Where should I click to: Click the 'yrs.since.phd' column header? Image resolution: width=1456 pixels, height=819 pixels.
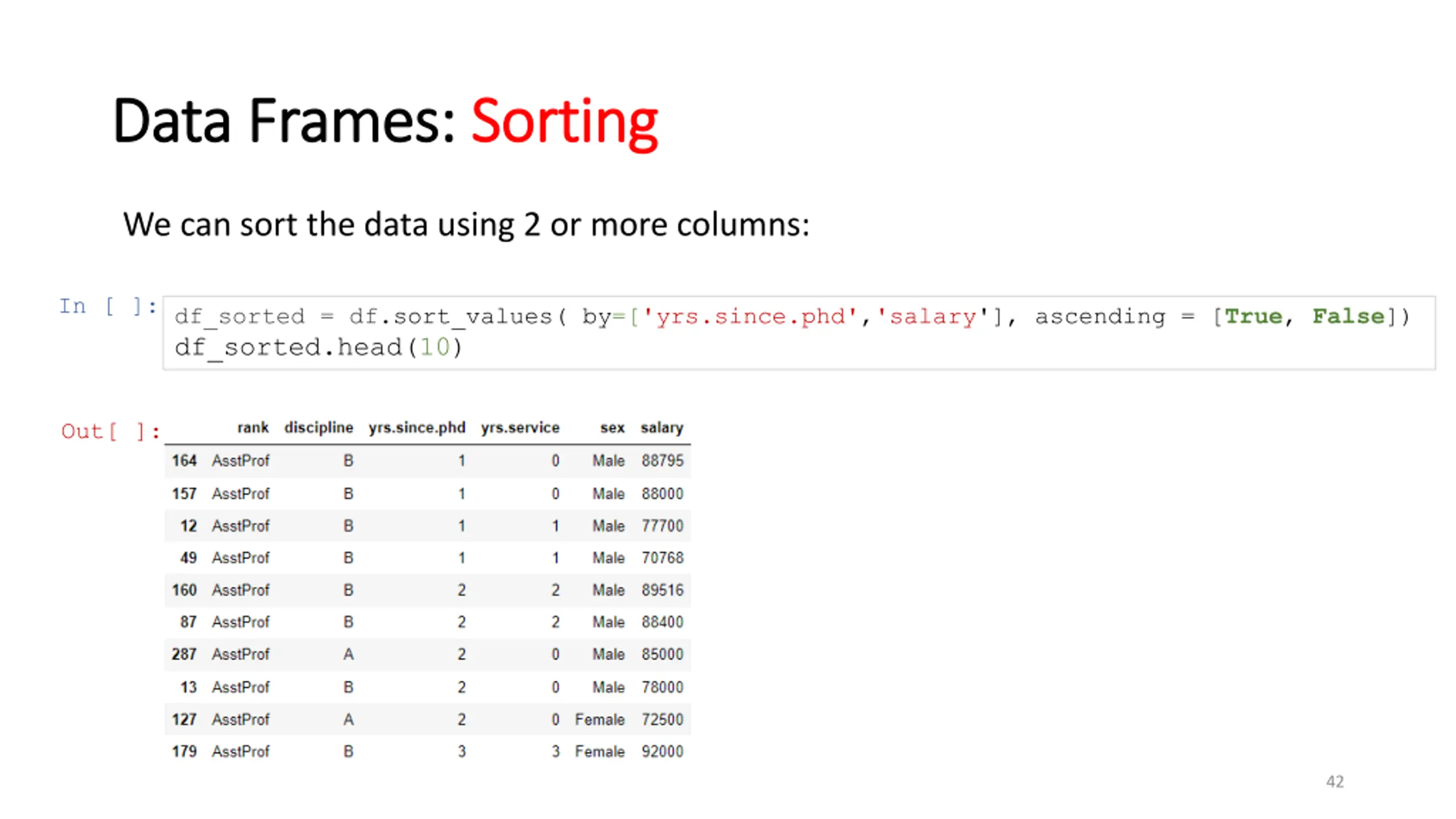pyautogui.click(x=417, y=427)
